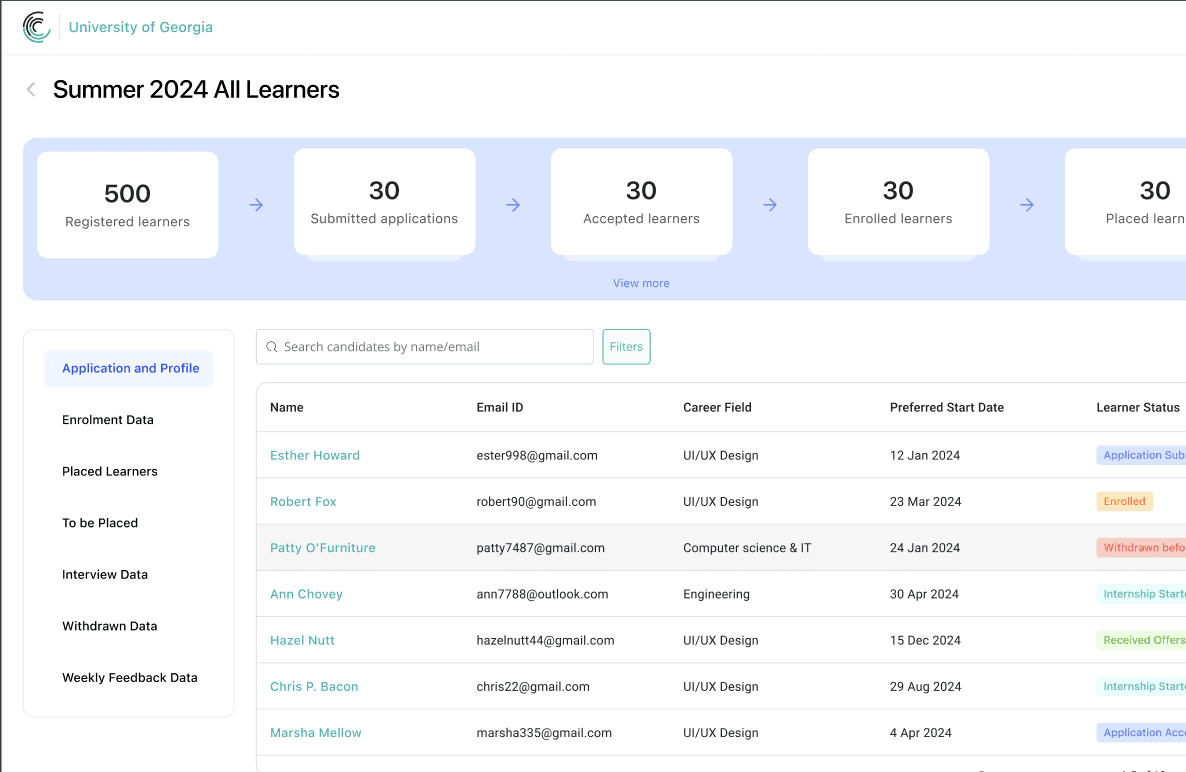Click the date 29 Aug 2024

point(925,687)
